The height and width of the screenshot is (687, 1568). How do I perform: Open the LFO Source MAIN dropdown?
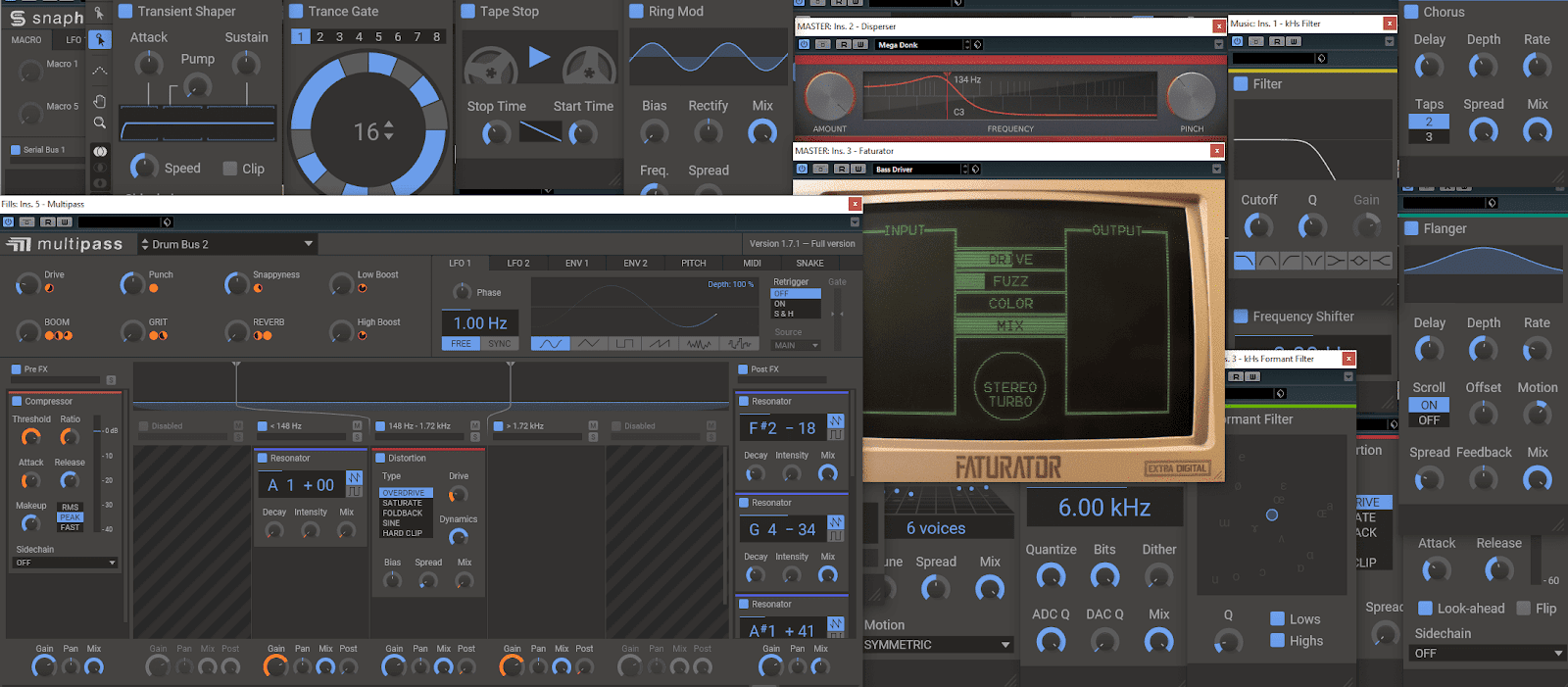click(x=796, y=345)
